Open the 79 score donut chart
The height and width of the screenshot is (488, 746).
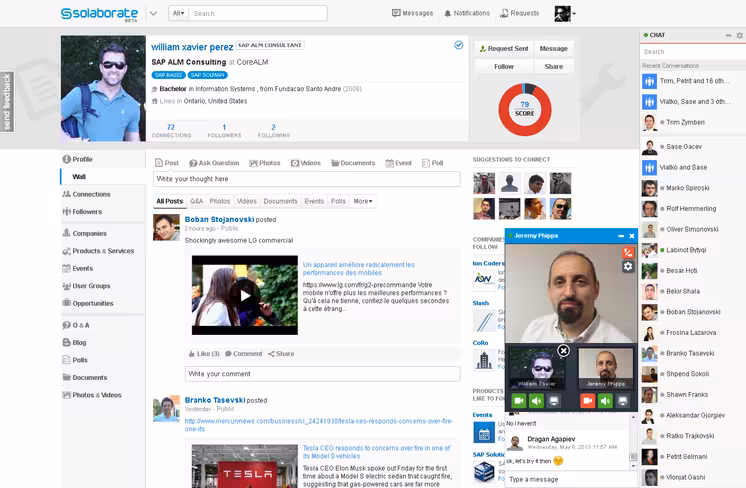pos(525,109)
